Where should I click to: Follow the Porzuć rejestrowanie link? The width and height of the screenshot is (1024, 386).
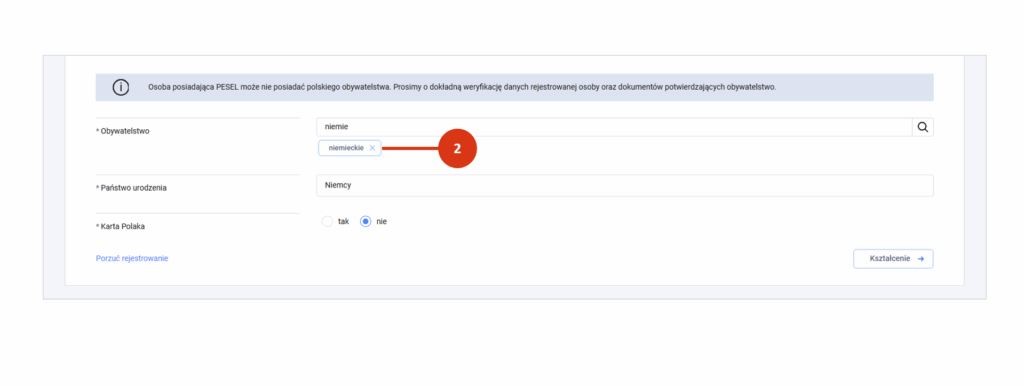tap(132, 259)
